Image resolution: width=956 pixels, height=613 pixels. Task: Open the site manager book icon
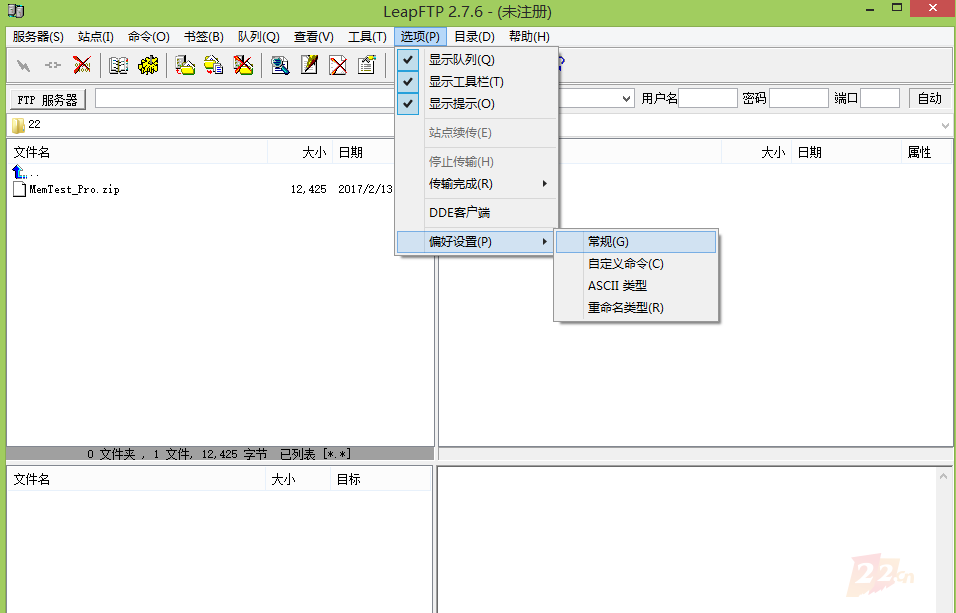[118, 65]
